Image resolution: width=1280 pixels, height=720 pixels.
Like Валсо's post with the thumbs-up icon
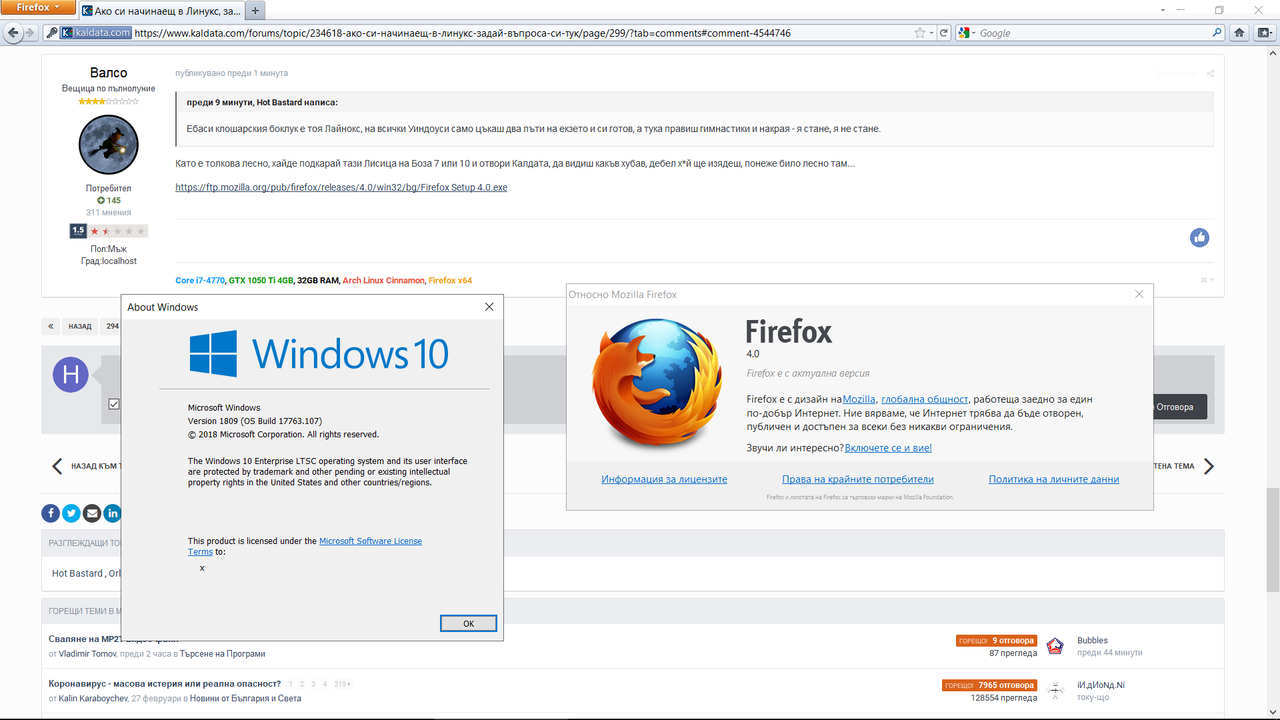tap(1199, 238)
